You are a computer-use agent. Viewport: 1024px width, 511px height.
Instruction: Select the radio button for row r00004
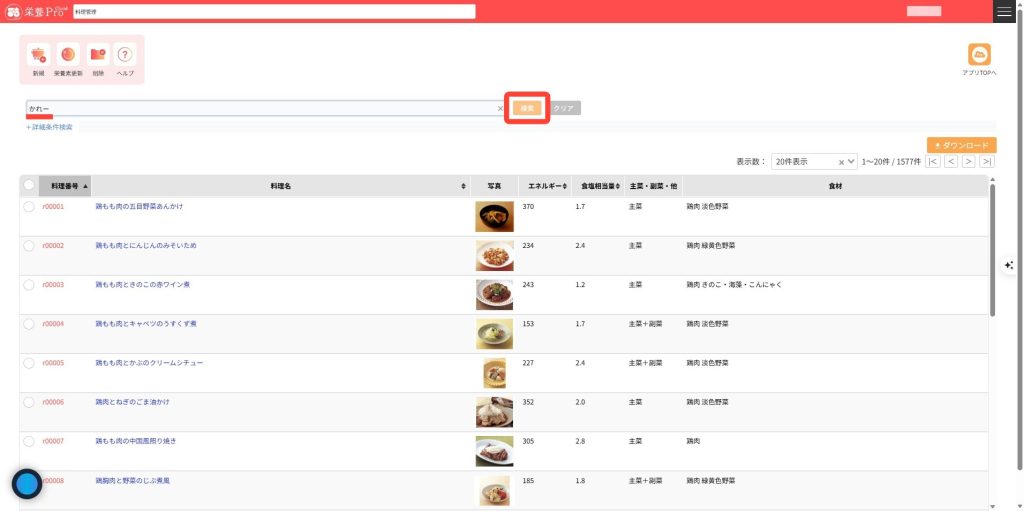(x=29, y=324)
